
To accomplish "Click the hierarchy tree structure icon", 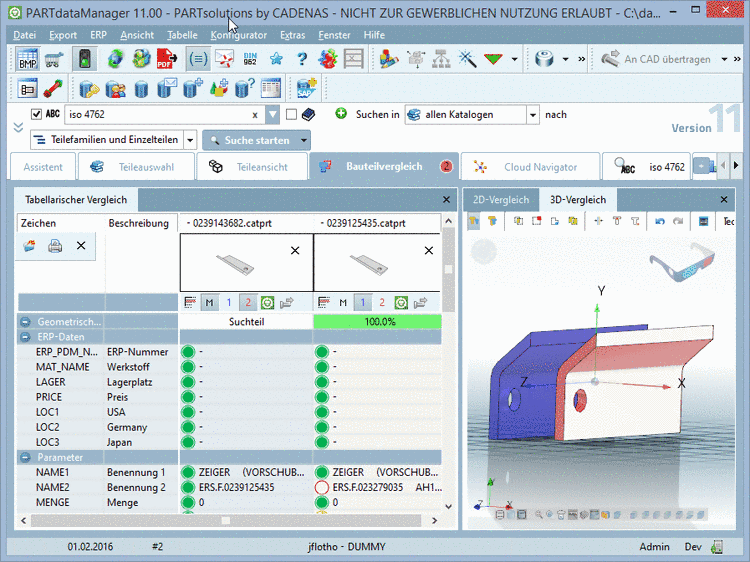I will click(441, 59).
